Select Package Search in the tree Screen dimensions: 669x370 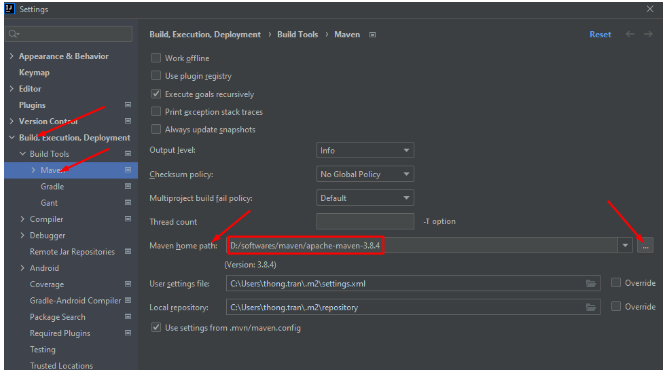pos(57,317)
